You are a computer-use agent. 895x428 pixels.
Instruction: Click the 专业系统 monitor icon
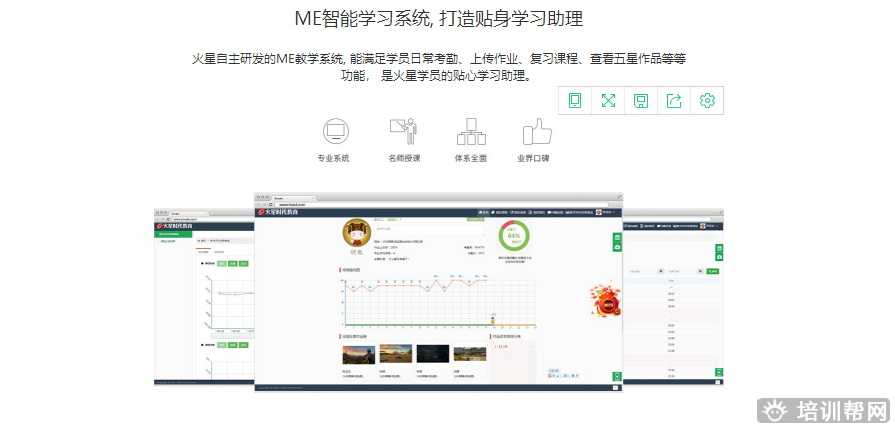pyautogui.click(x=333, y=131)
